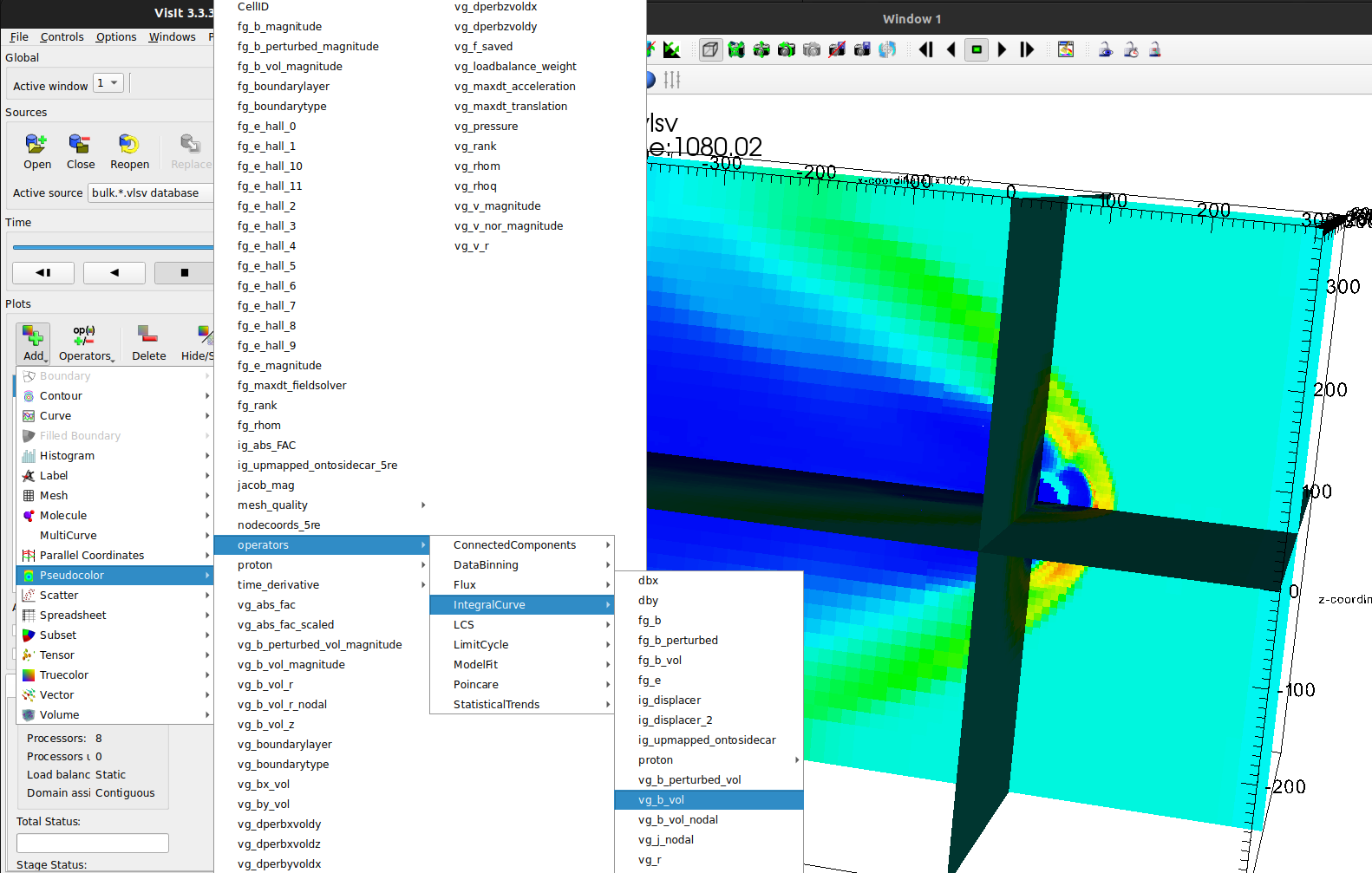Open the Controls menu
Image resolution: width=1372 pixels, height=873 pixels.
pos(62,37)
